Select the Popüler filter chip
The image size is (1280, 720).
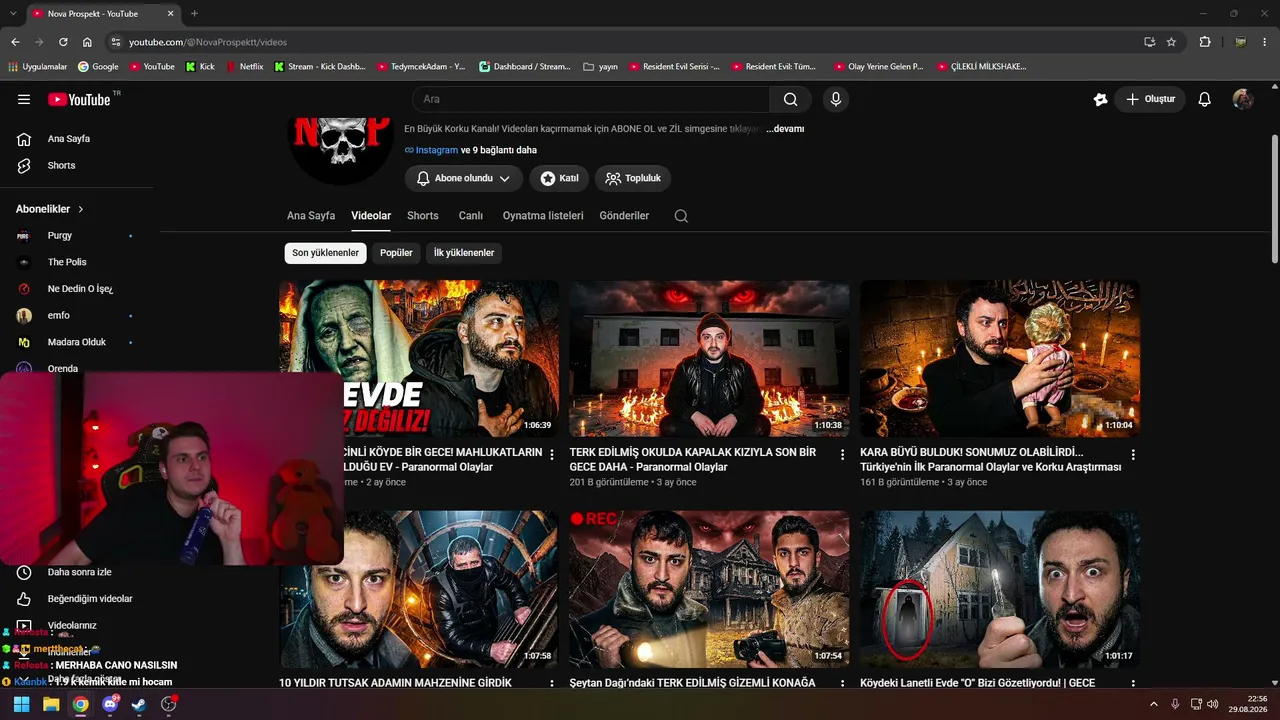(396, 253)
